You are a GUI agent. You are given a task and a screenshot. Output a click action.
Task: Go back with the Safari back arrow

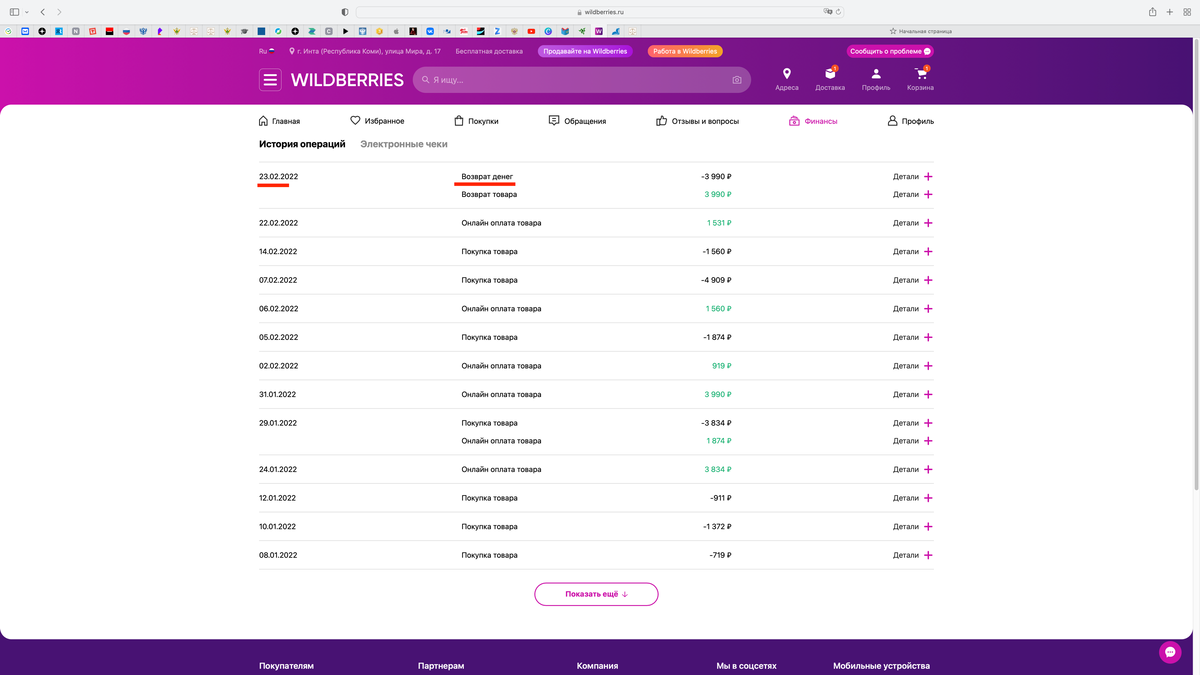pyautogui.click(x=43, y=12)
